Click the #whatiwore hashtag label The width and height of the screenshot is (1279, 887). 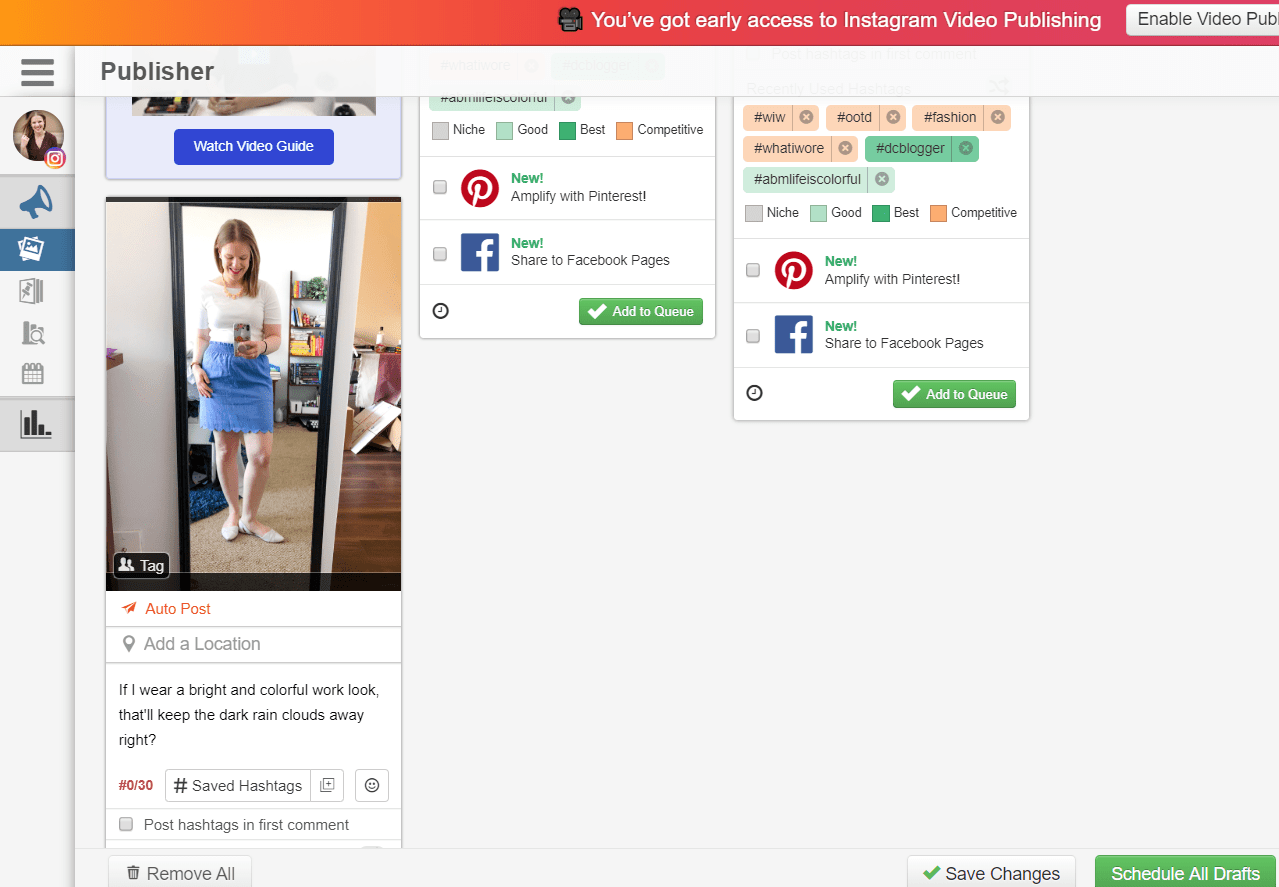click(789, 149)
